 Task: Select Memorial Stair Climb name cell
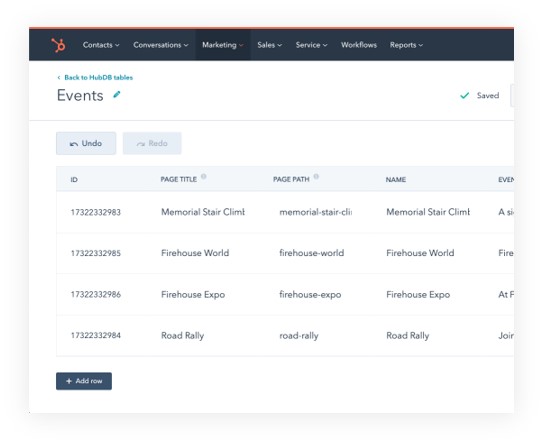[x=428, y=212]
